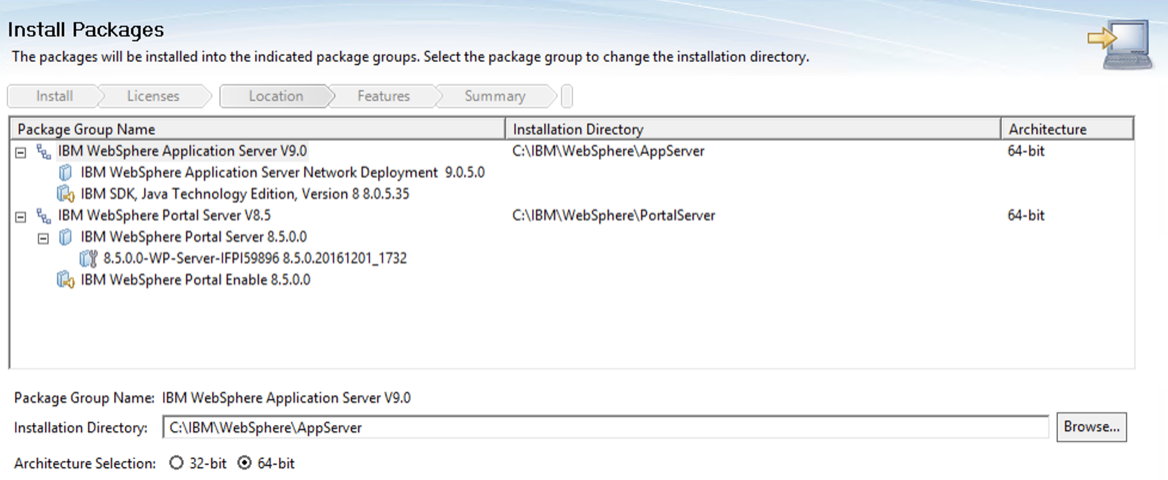This screenshot has width=1168, height=480.
Task: Go to the Features wizard step
Action: click(383, 97)
